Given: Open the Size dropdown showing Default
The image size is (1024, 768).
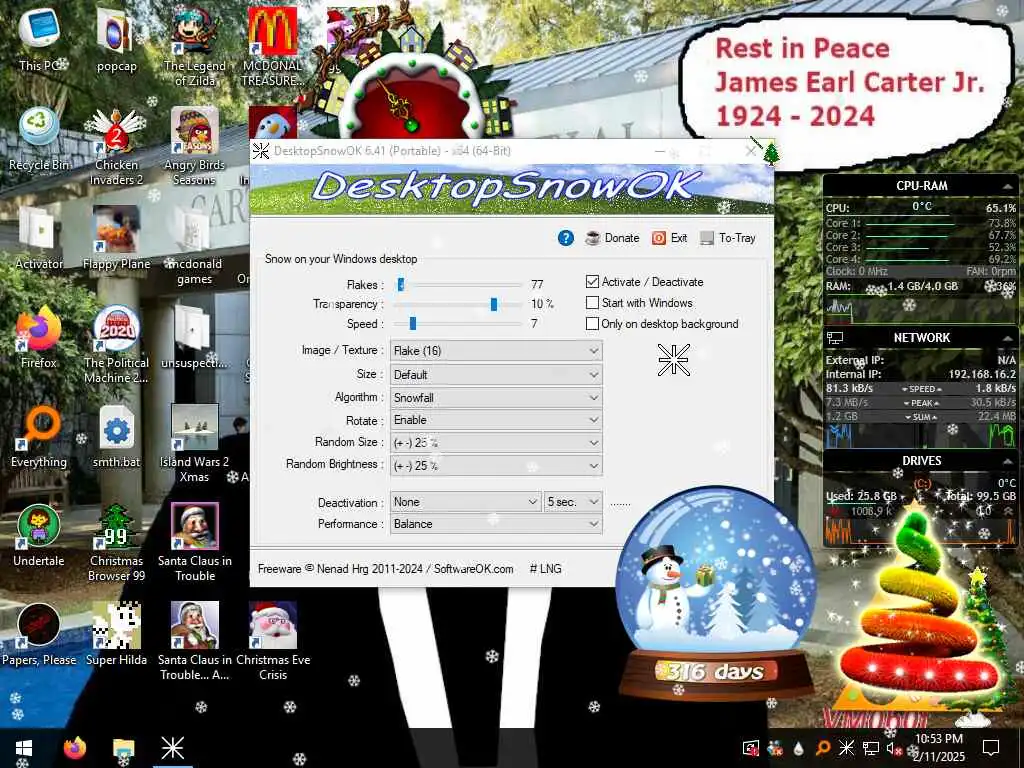Looking at the screenshot, I should click(x=496, y=375).
